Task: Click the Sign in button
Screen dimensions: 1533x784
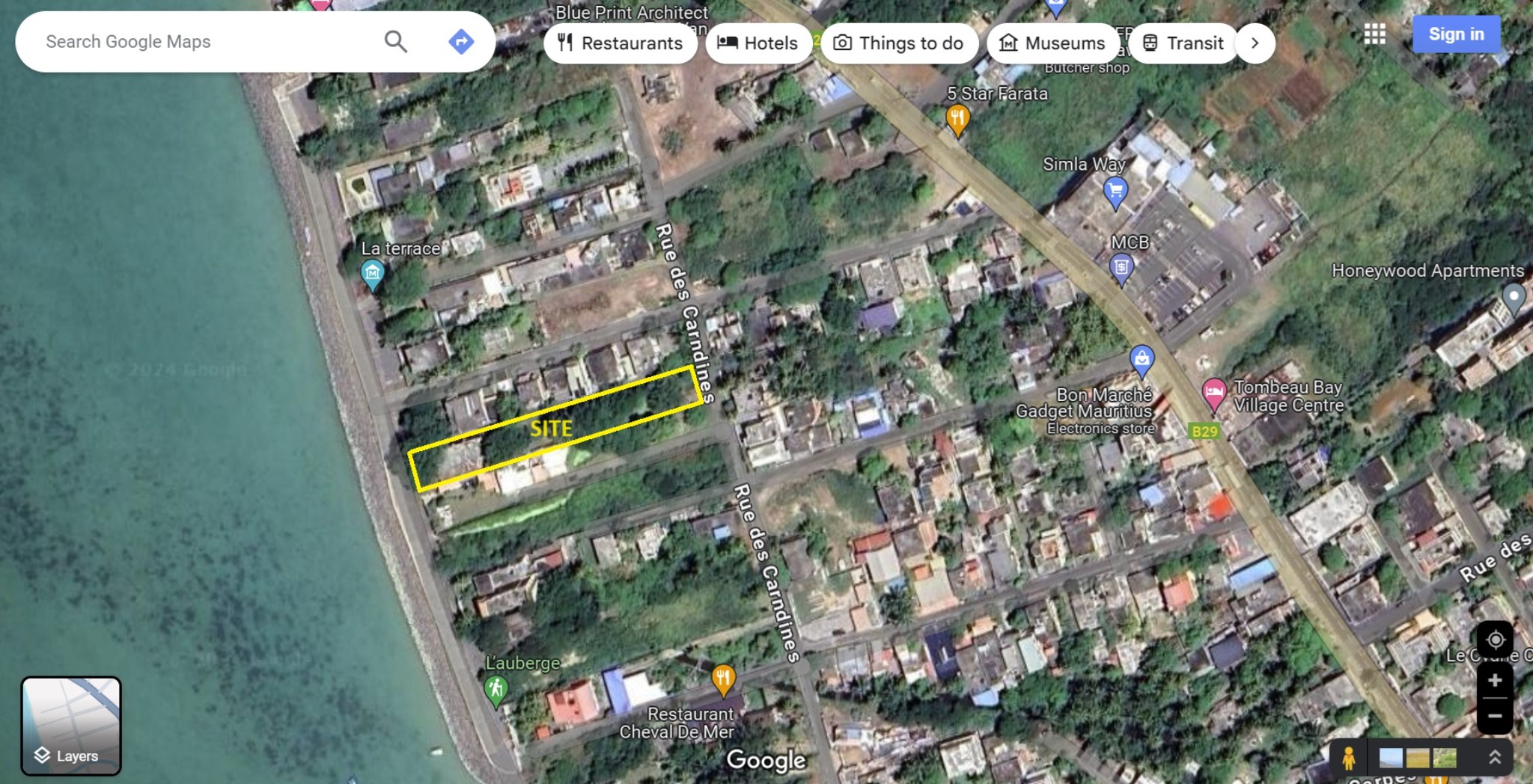Action: pos(1456,34)
